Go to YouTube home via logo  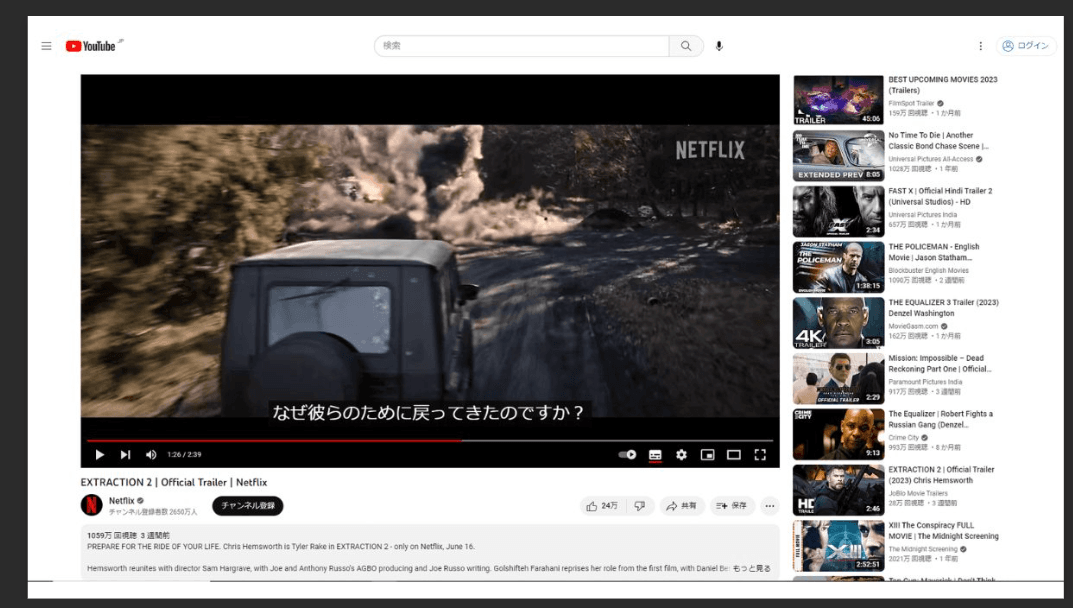(91, 46)
